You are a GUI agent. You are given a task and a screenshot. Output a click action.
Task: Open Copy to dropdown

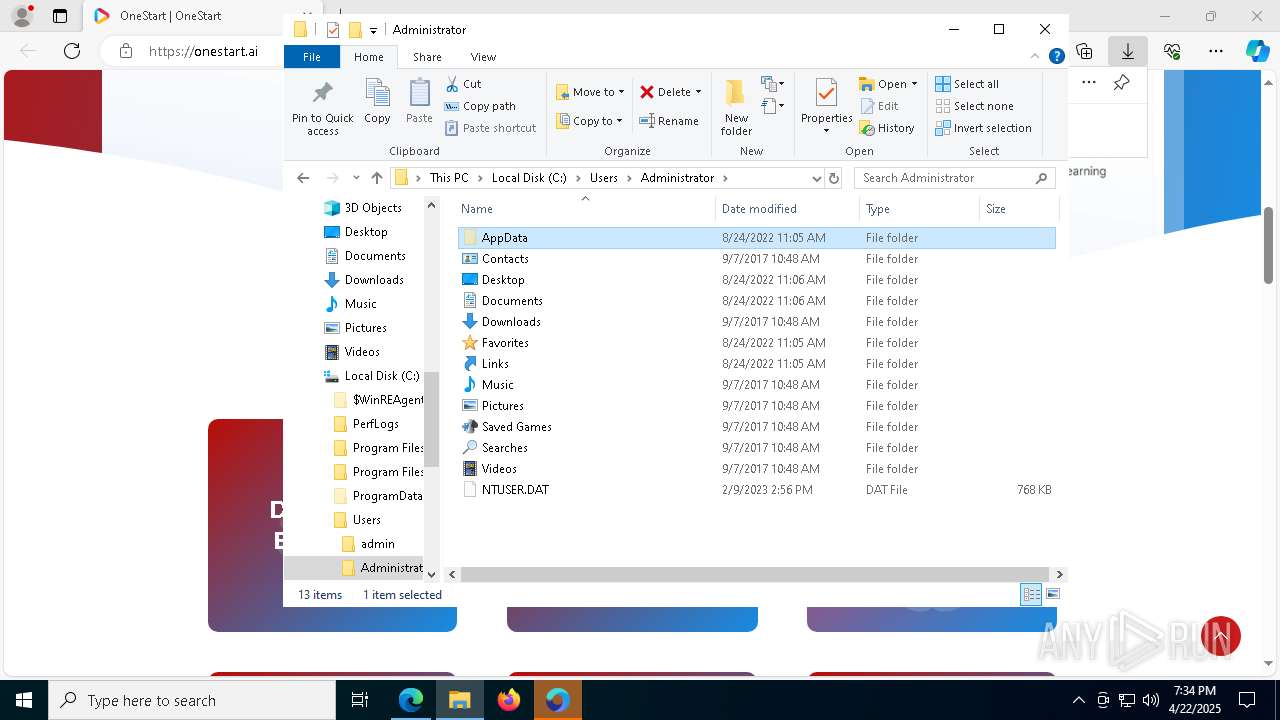(590, 121)
